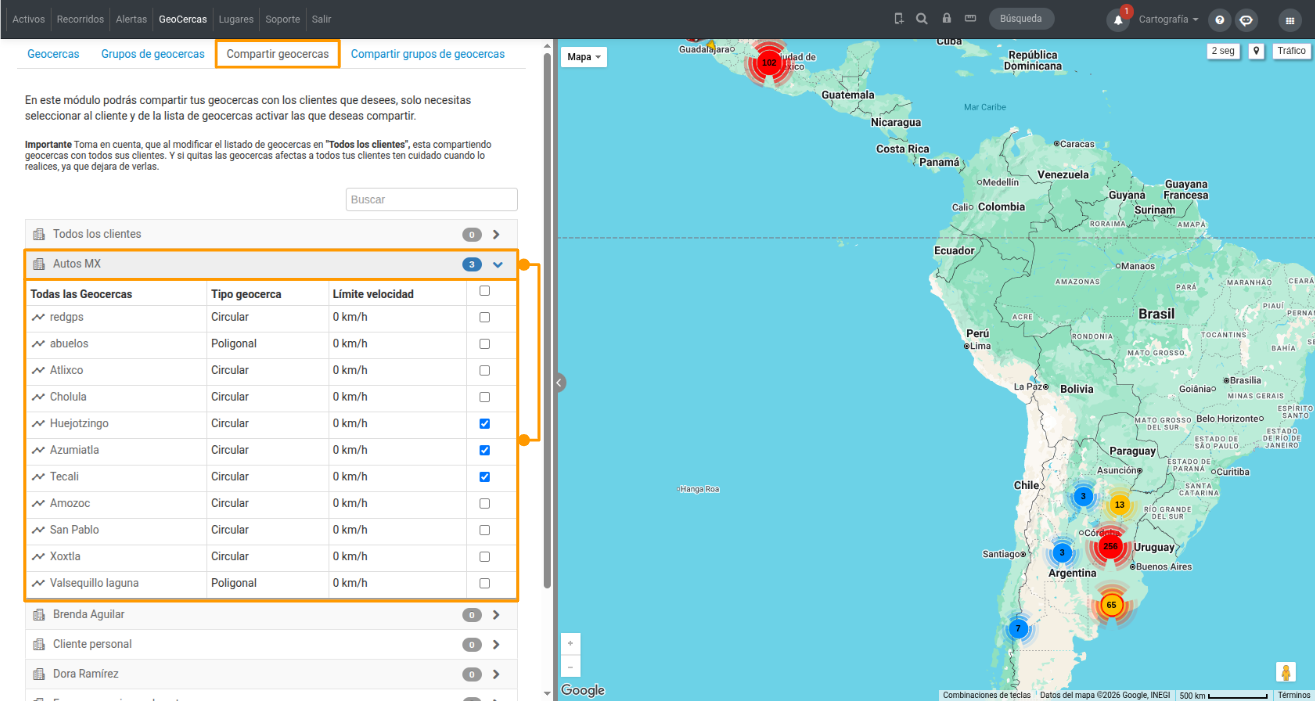Screen dimensions: 1315x701
Task: Click the add device icon in top bar
Action: 898,19
